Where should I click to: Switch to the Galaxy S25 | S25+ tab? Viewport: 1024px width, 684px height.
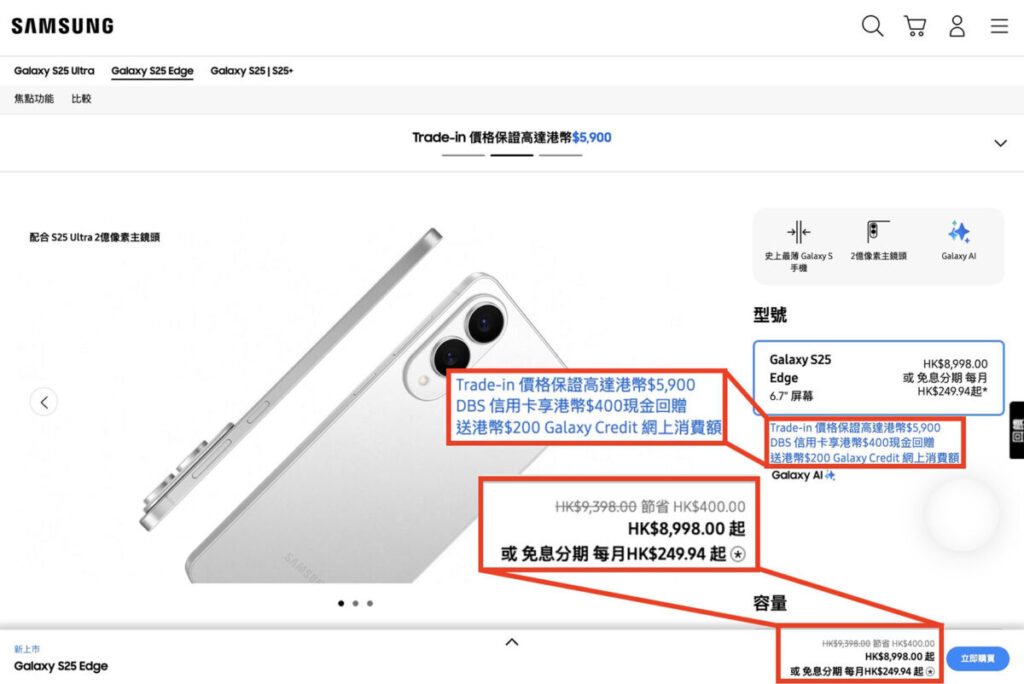pos(251,71)
